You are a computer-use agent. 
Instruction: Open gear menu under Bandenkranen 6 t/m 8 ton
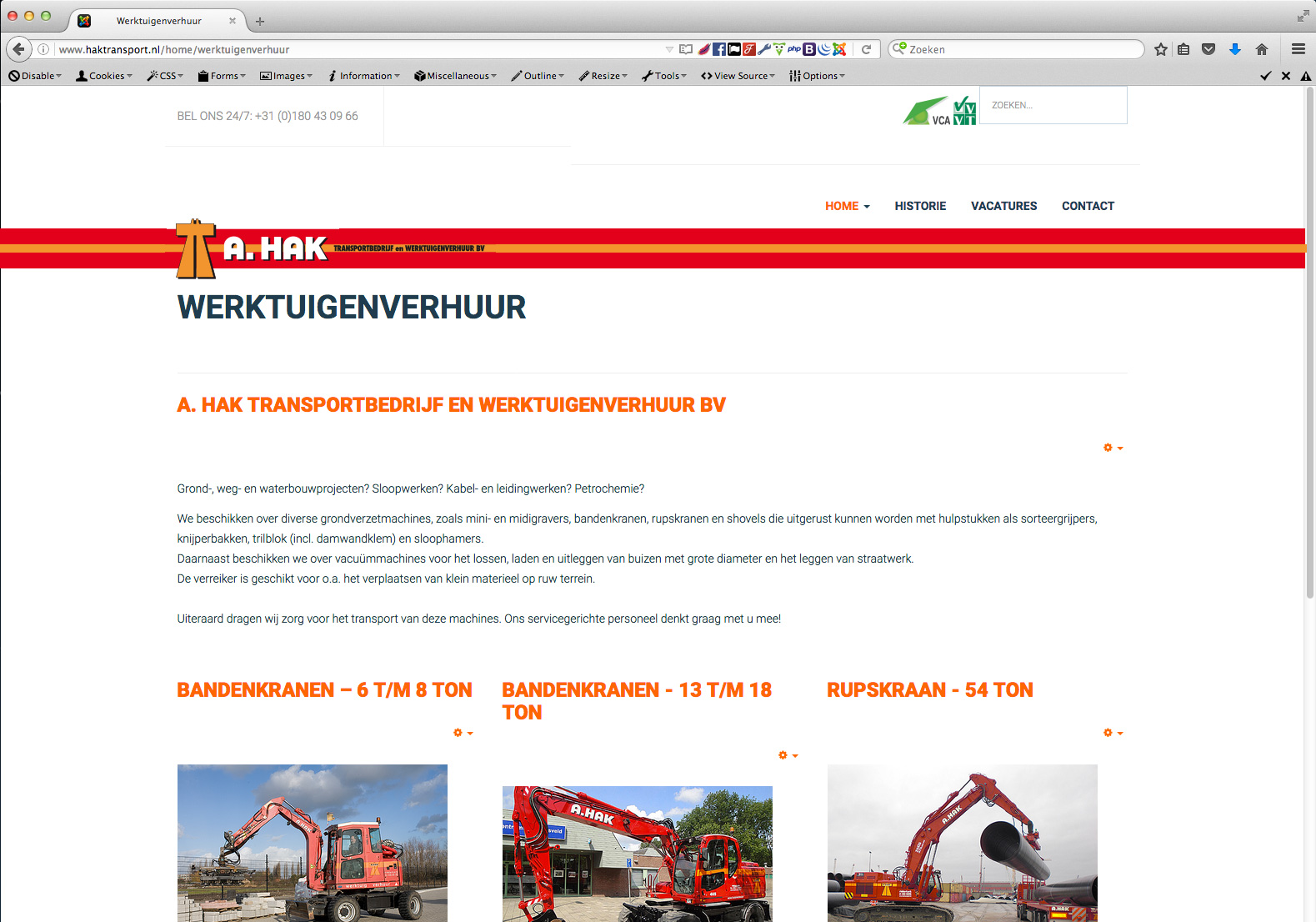463,733
